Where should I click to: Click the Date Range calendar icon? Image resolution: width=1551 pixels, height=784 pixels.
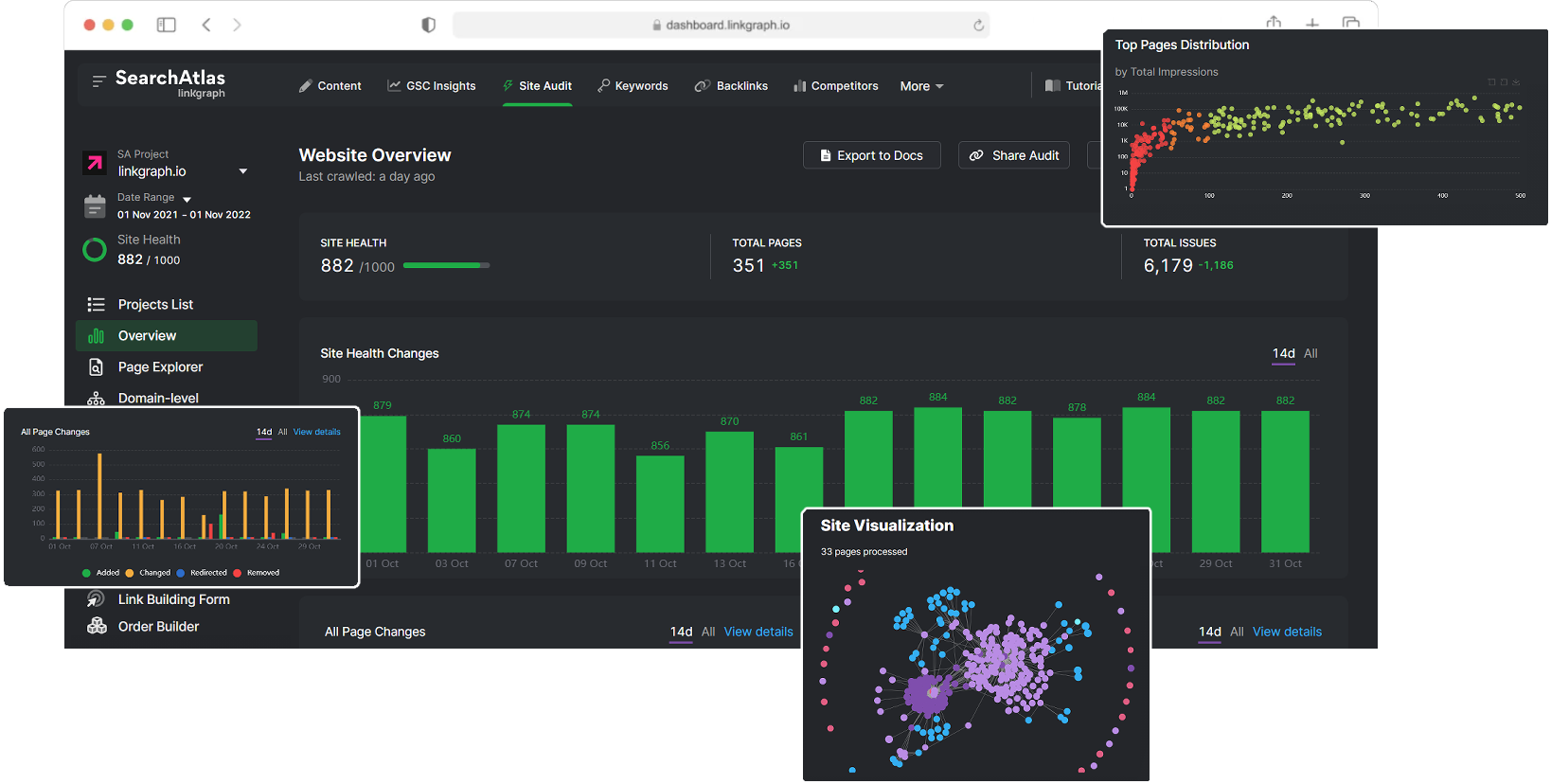pyautogui.click(x=95, y=205)
